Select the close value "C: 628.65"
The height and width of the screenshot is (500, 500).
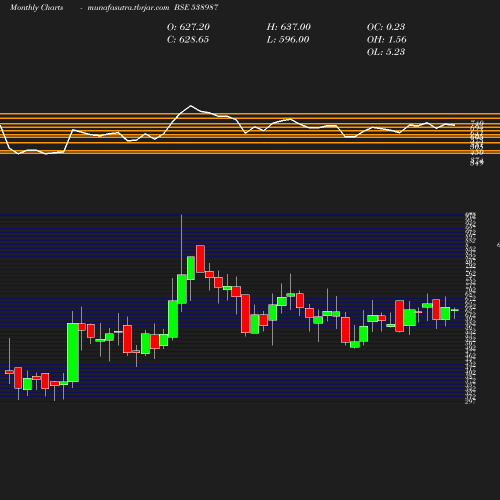(188, 40)
